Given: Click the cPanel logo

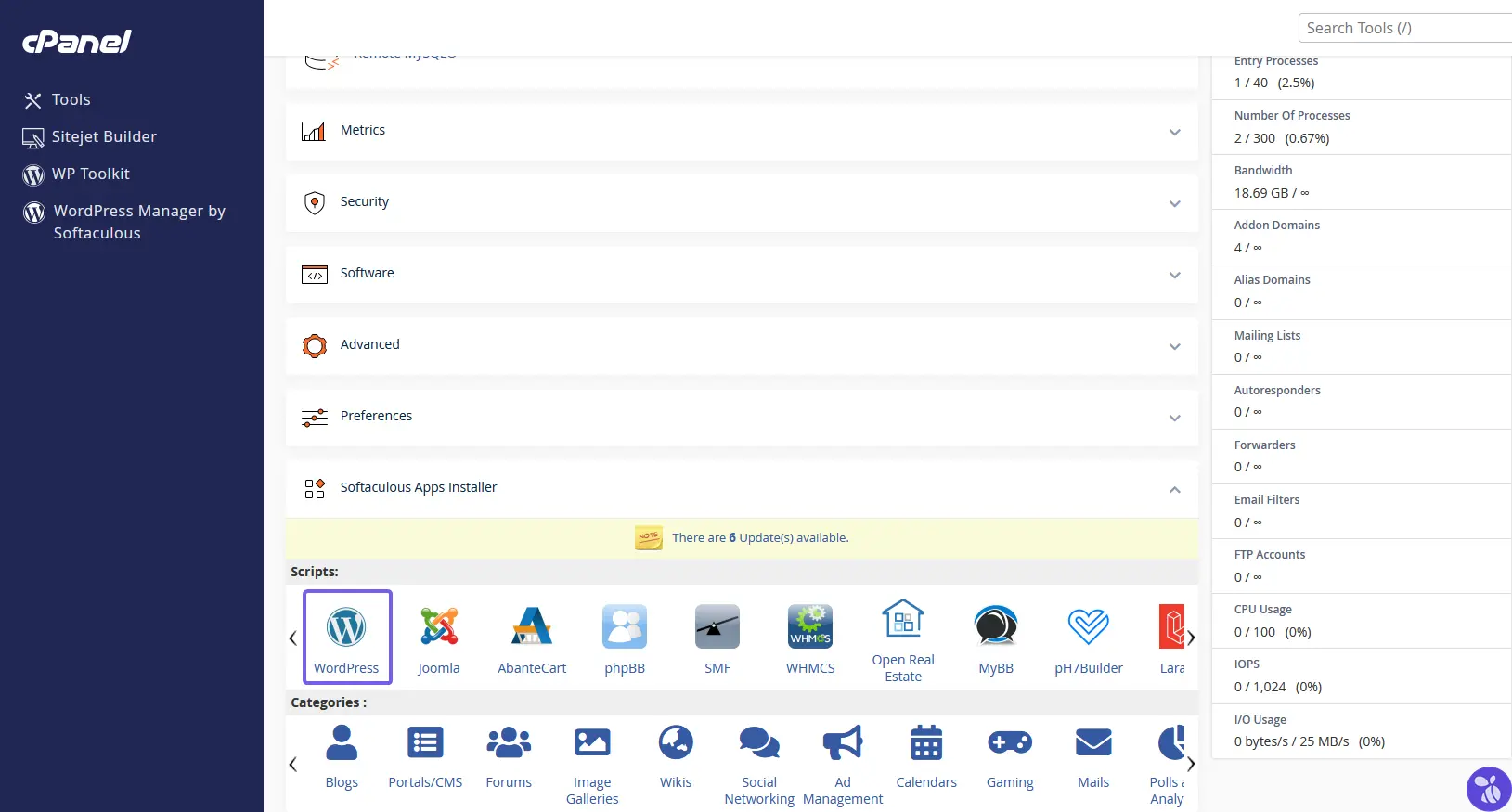Looking at the screenshot, I should (x=76, y=42).
